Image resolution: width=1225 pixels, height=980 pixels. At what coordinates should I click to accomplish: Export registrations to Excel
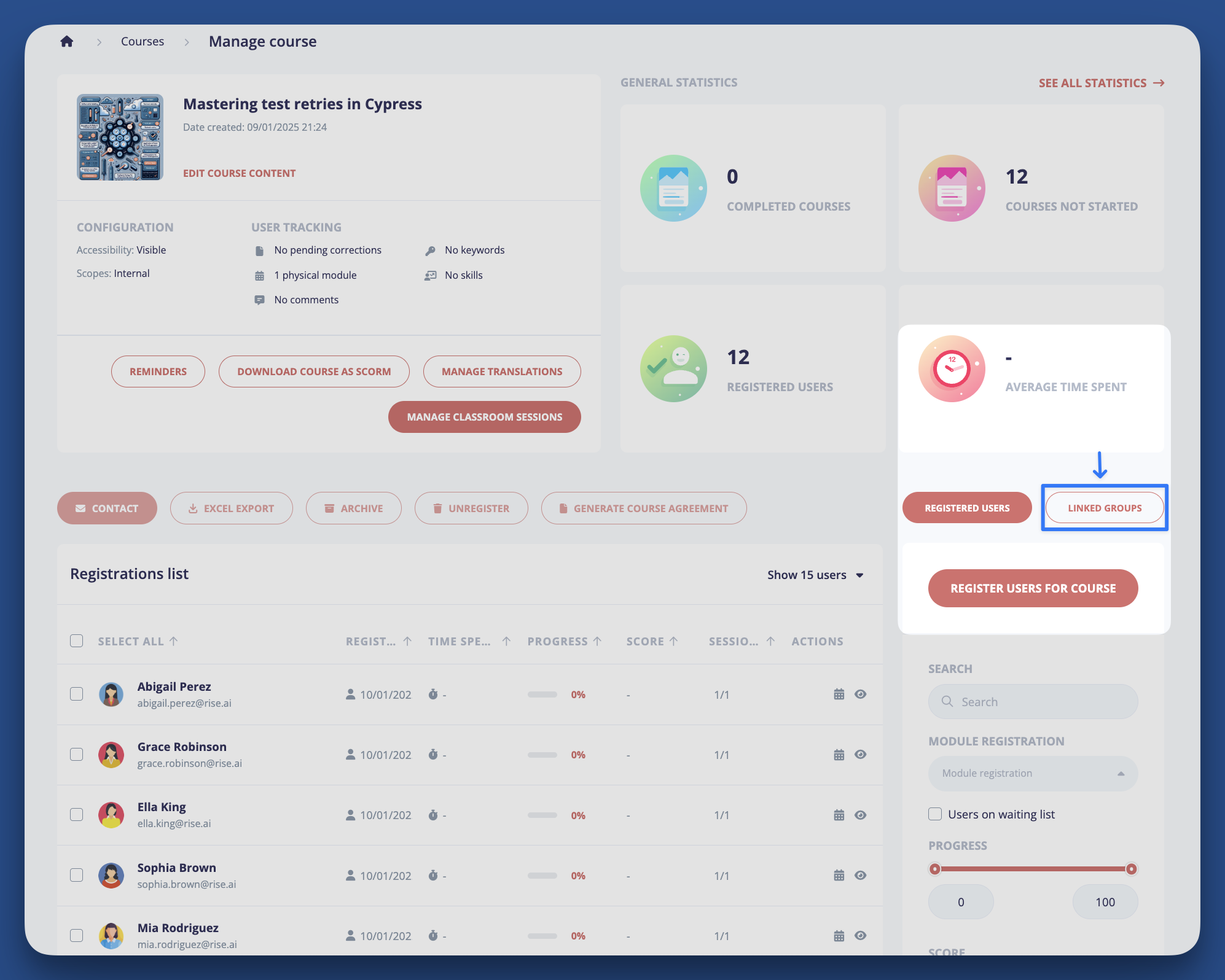click(232, 508)
